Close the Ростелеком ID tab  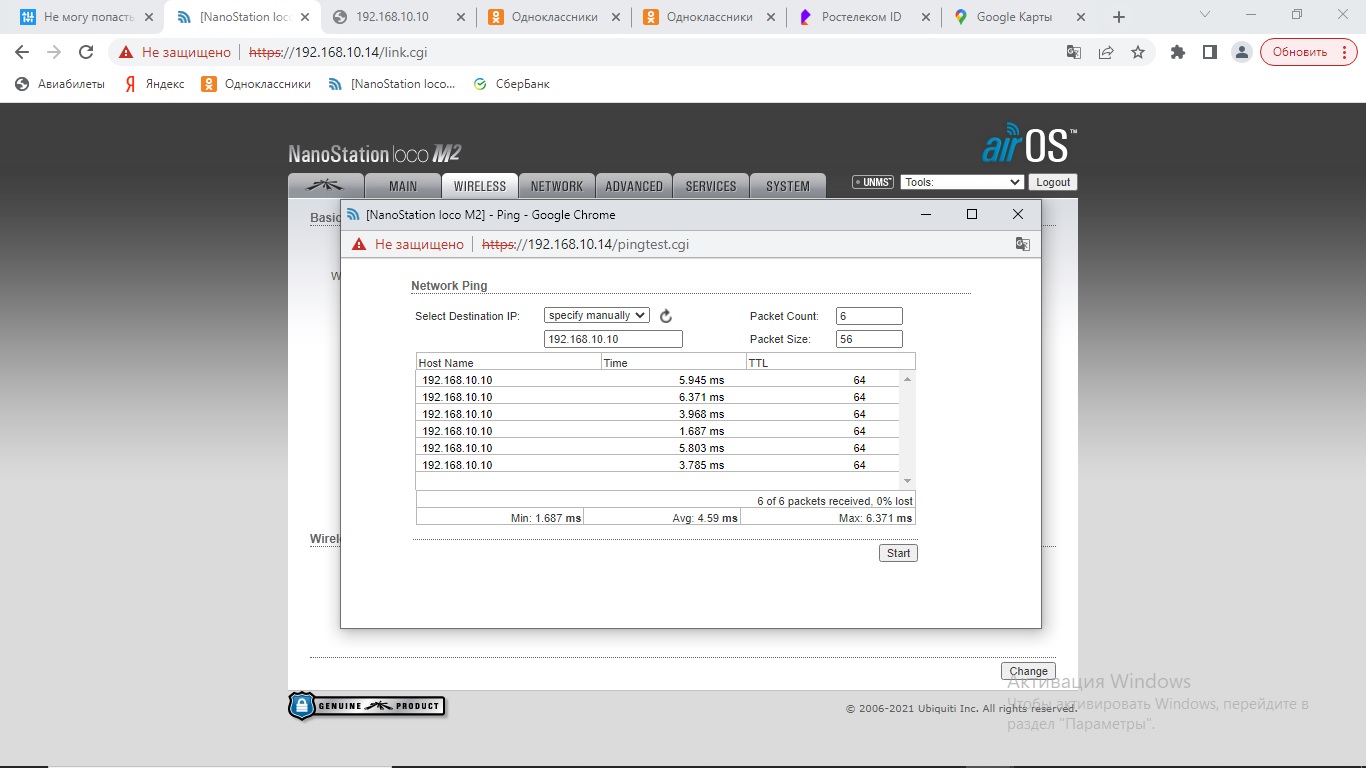click(x=925, y=17)
